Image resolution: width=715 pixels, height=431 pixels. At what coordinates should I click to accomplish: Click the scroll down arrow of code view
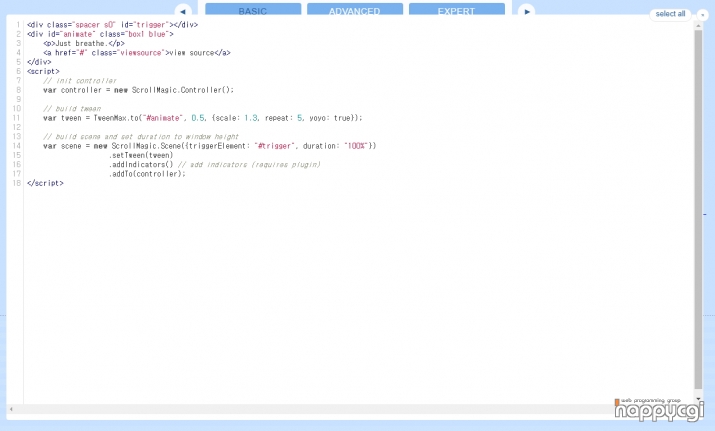[698, 399]
